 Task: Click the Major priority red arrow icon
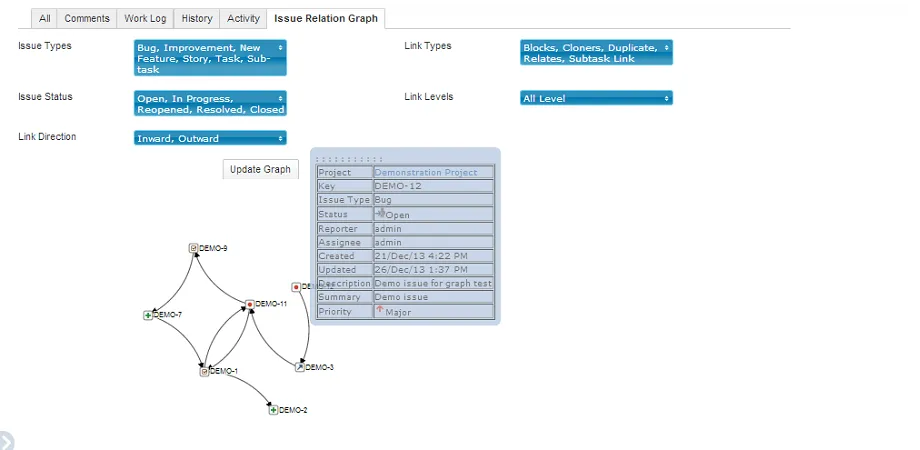click(380, 310)
